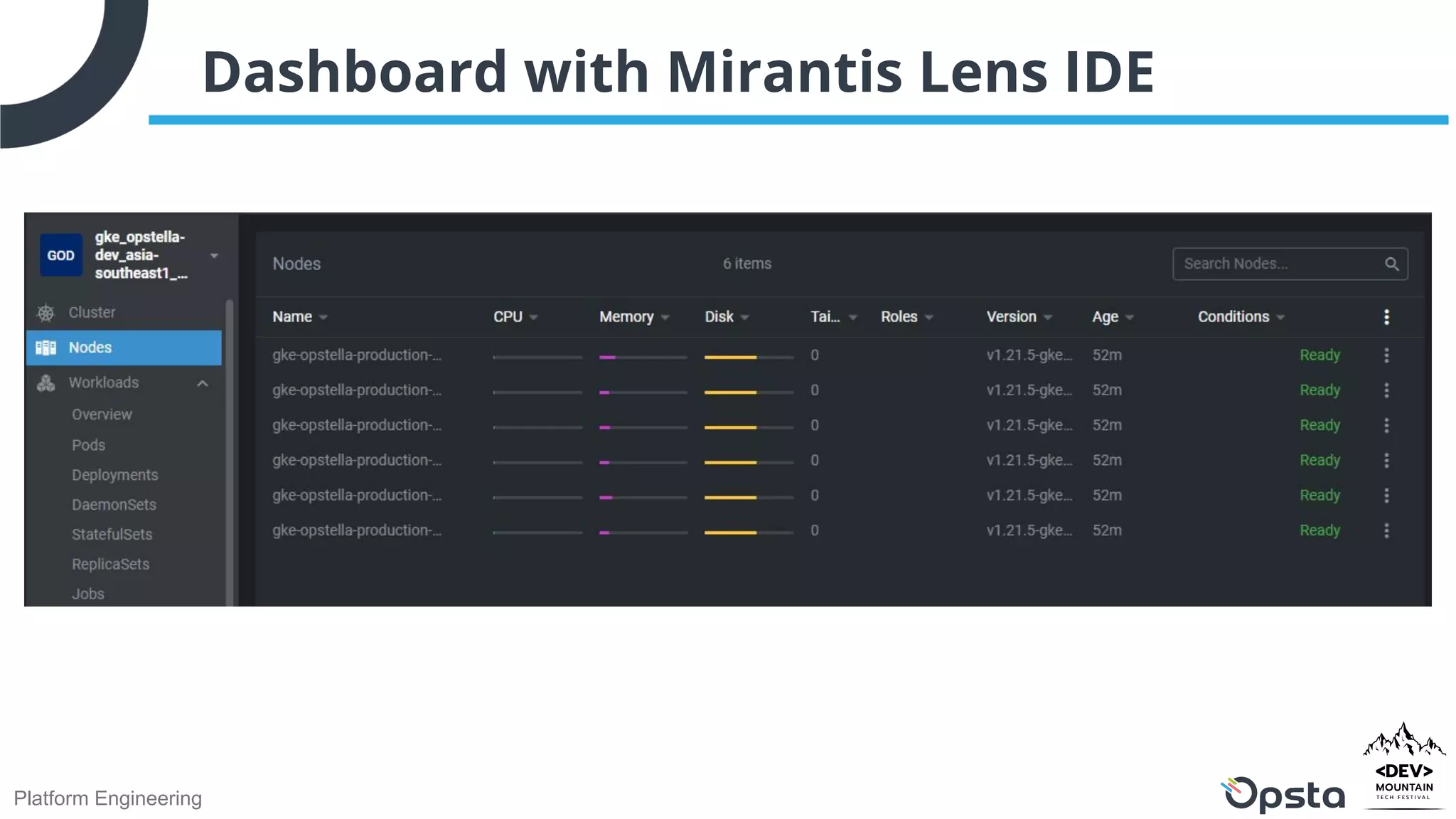Click the first node's CPU usage bar
Image resolution: width=1456 pixels, height=819 pixels.
(537, 357)
